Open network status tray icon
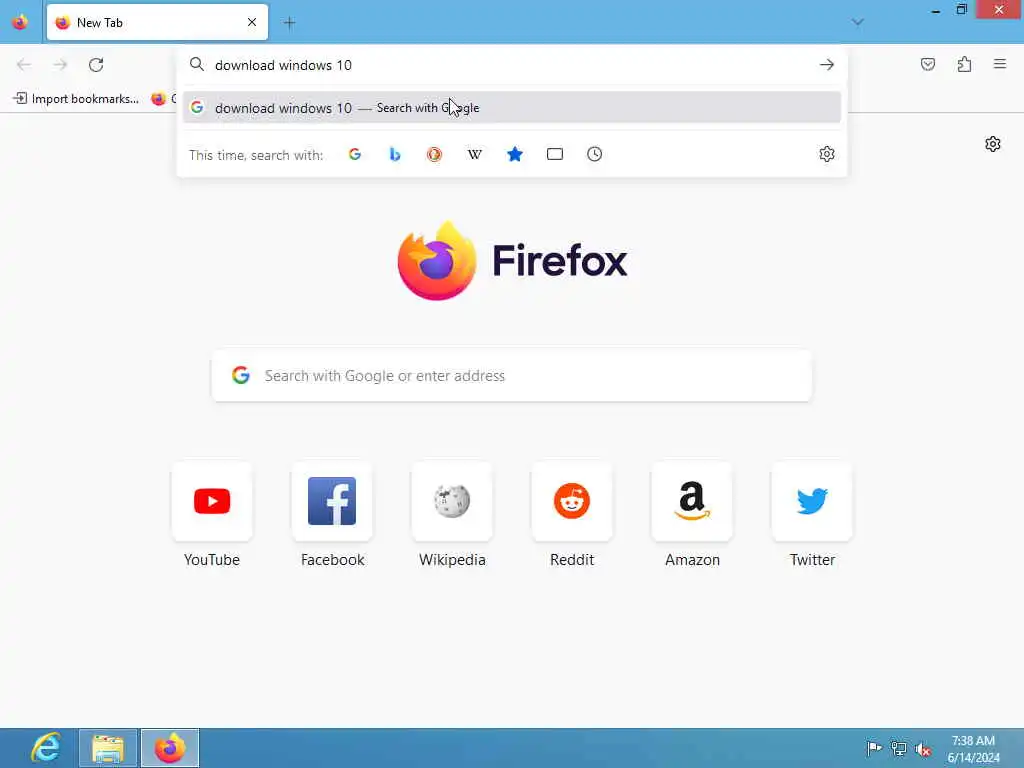 coord(899,748)
